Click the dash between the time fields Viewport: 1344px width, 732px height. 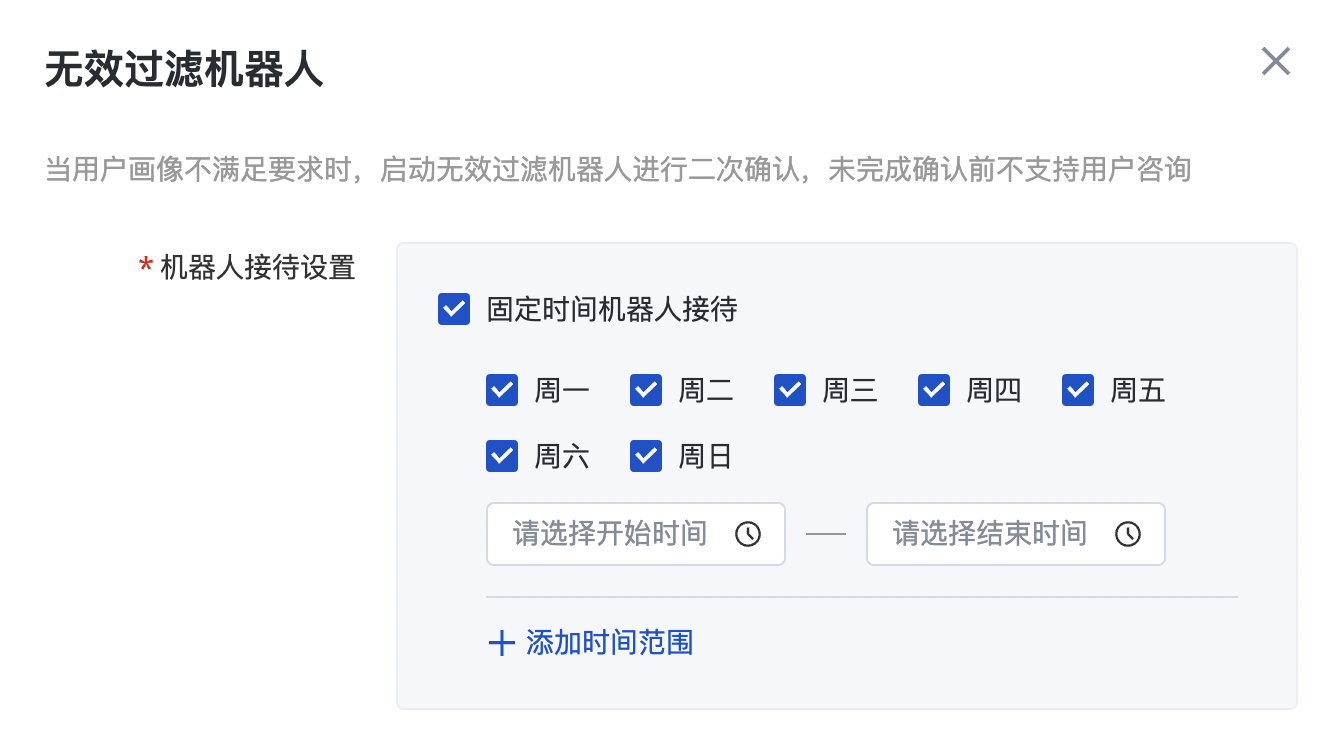(x=826, y=534)
